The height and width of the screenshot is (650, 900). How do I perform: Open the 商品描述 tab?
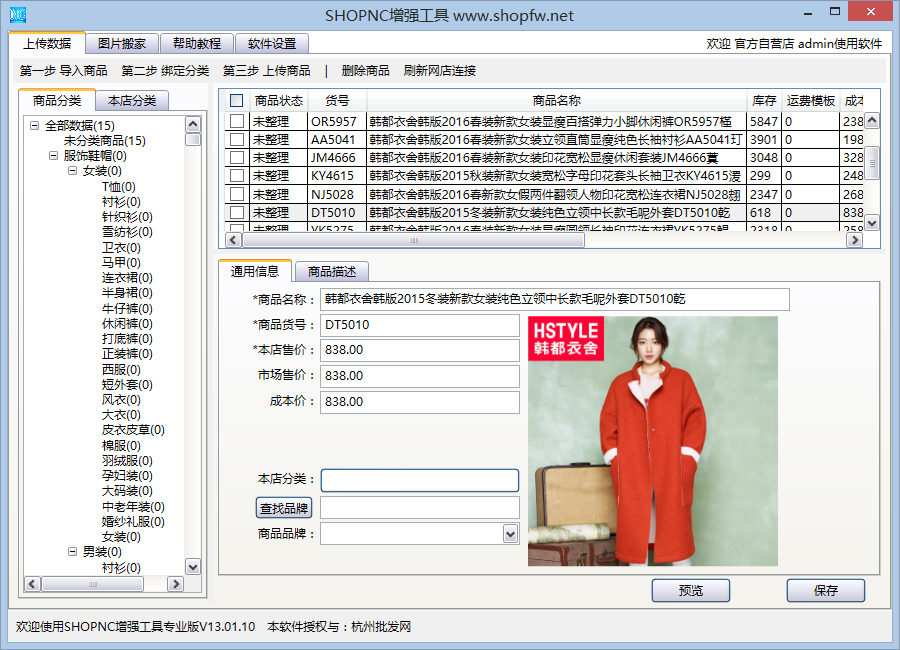coord(332,272)
